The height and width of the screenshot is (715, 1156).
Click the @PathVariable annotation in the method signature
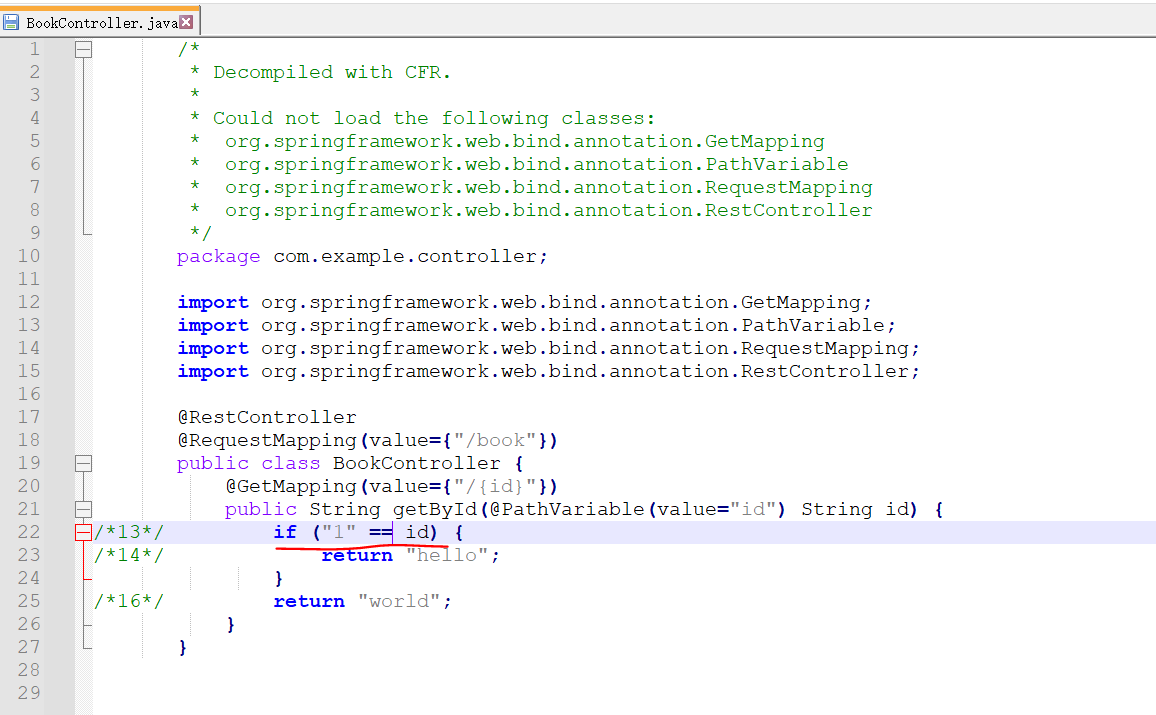coord(566,509)
